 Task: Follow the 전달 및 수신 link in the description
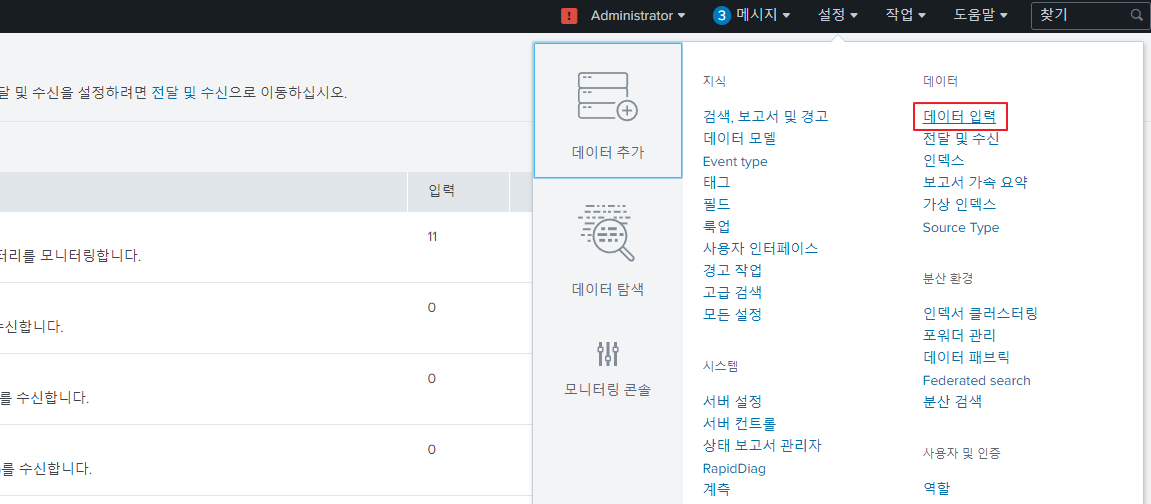click(189, 93)
